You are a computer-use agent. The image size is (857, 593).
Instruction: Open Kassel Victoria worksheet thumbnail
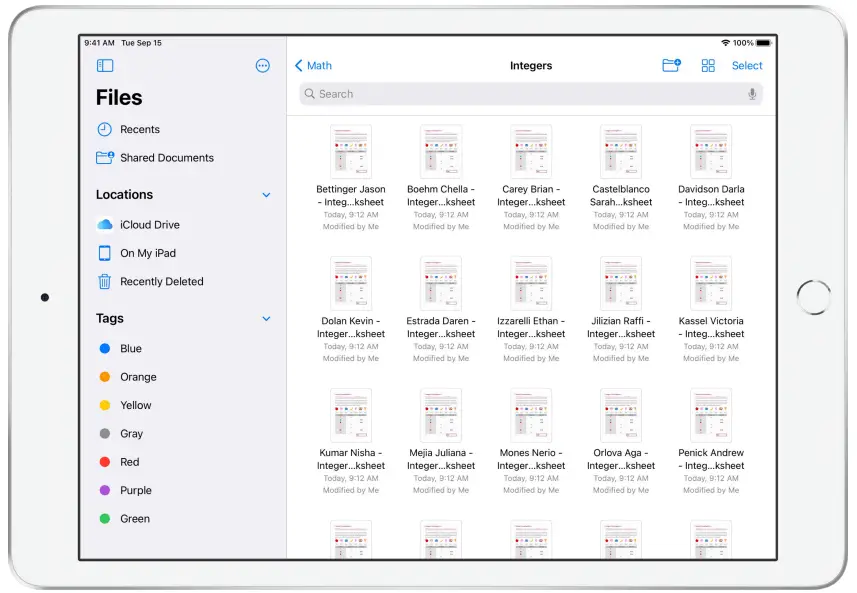(x=711, y=284)
